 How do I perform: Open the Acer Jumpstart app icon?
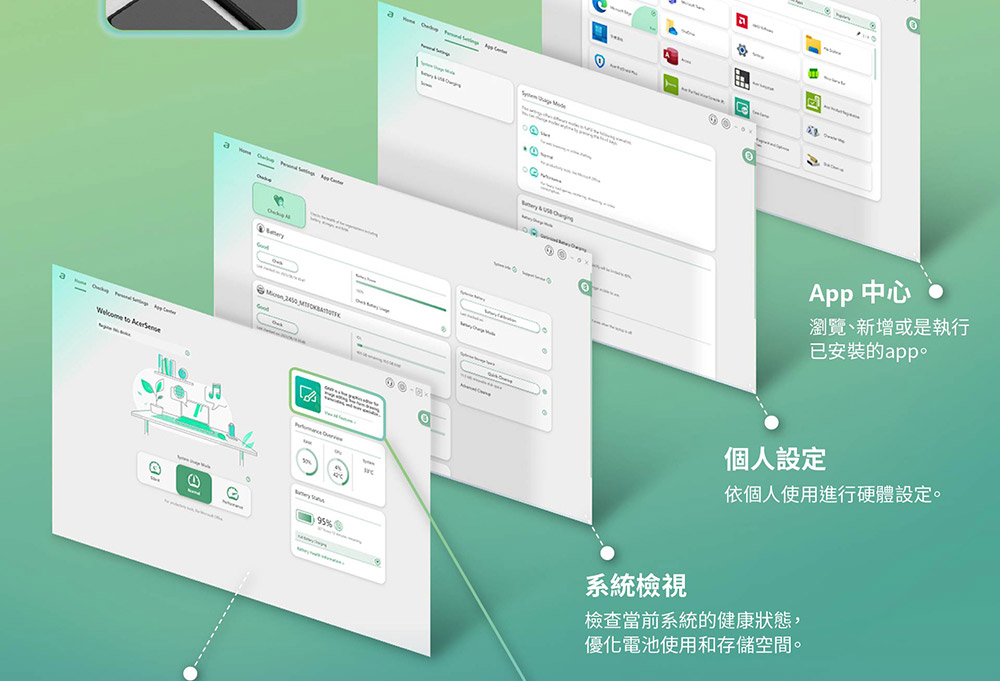pyautogui.click(x=742, y=78)
